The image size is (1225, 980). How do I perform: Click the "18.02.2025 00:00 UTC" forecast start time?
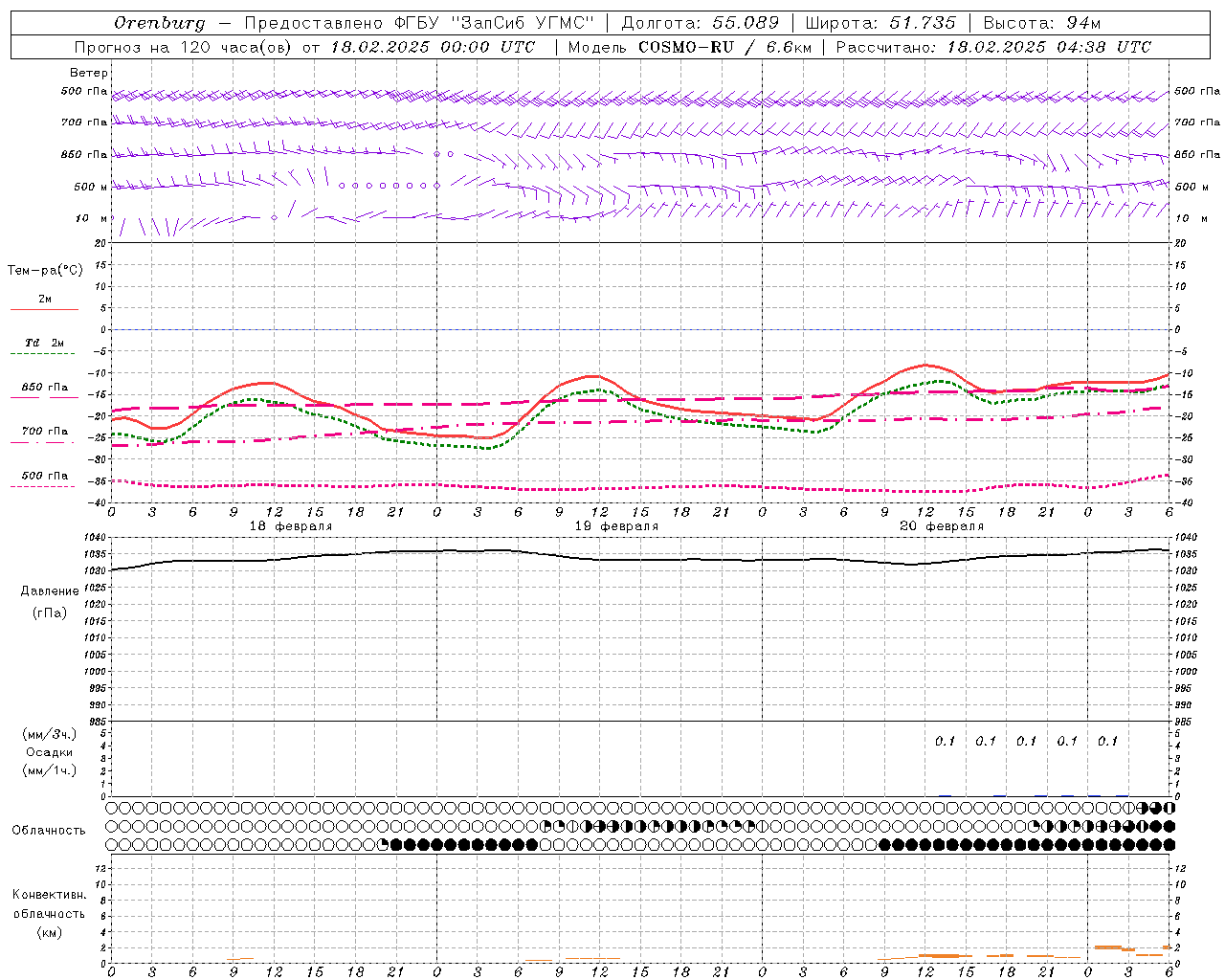point(433,47)
